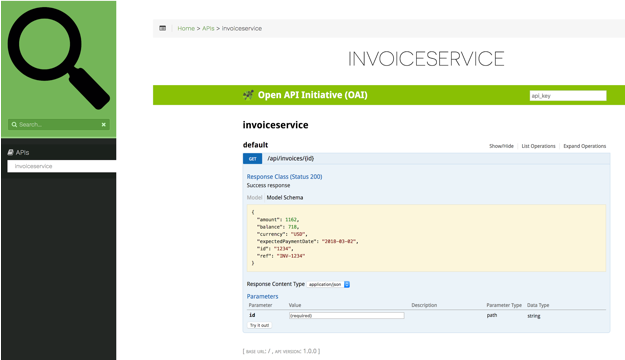Screen dimensions: 625x360
Task: Click the APIs book icon in sidebar
Action: (x=11, y=152)
